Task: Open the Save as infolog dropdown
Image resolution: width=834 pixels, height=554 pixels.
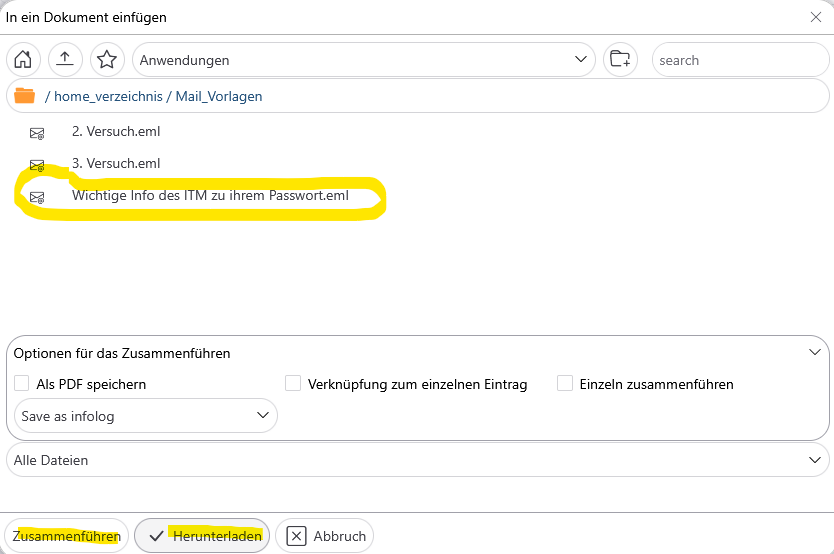Action: click(x=146, y=415)
